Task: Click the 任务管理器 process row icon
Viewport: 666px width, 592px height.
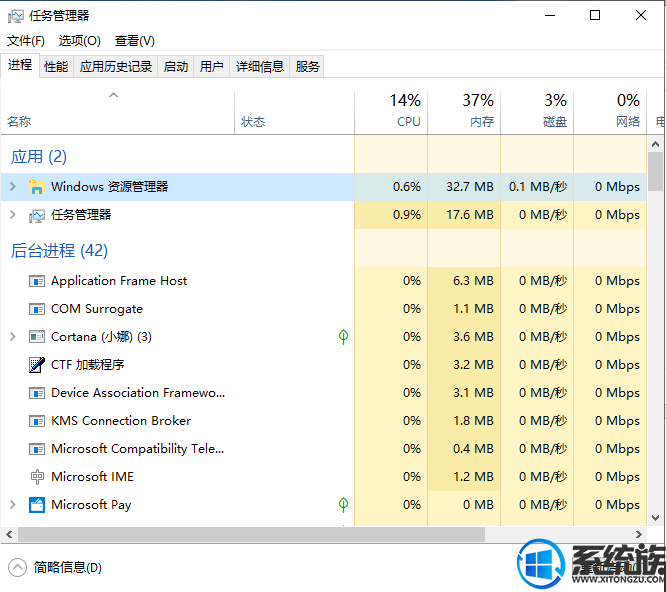Action: (37, 215)
